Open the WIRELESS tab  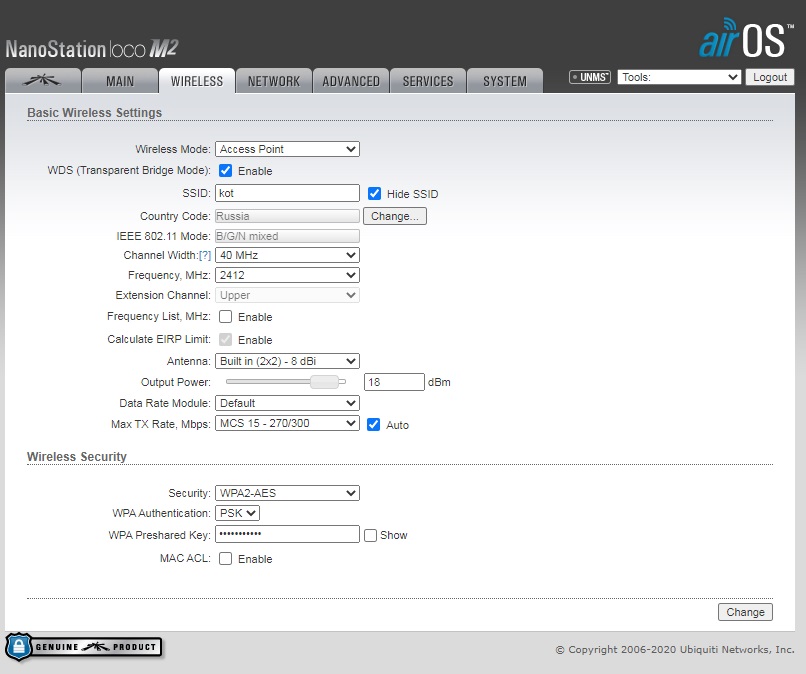[197, 81]
